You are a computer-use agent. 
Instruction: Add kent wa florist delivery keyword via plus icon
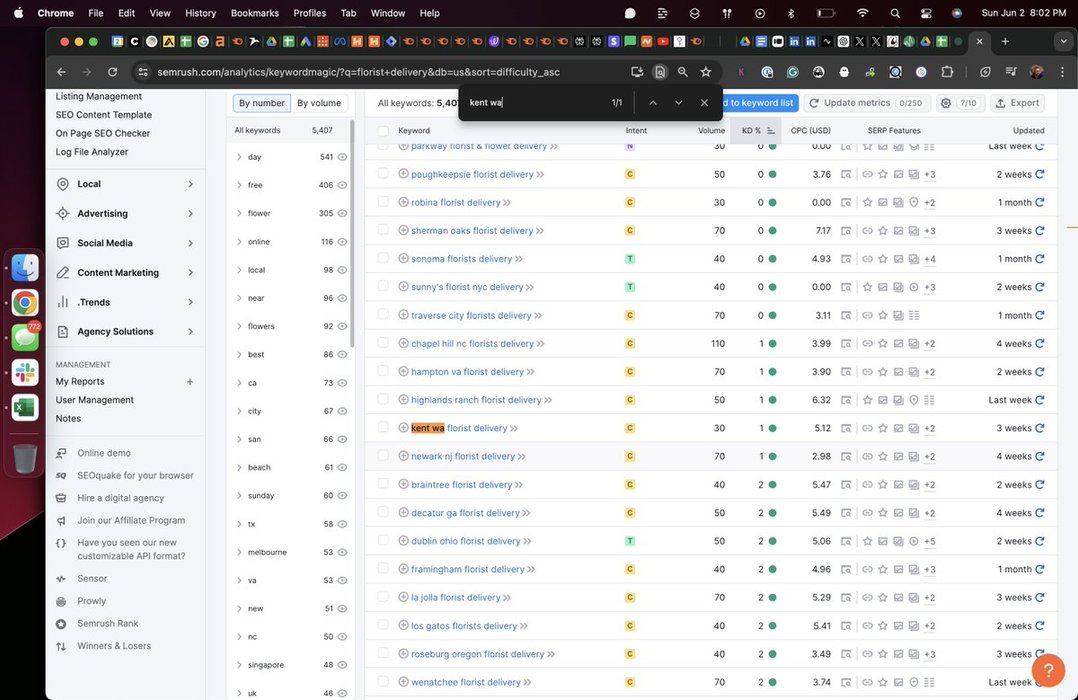404,428
